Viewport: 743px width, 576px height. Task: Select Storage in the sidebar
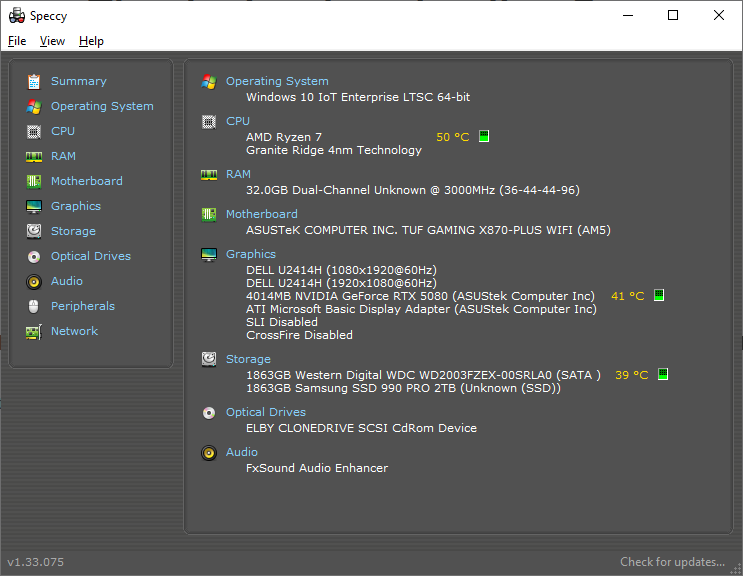(x=73, y=231)
